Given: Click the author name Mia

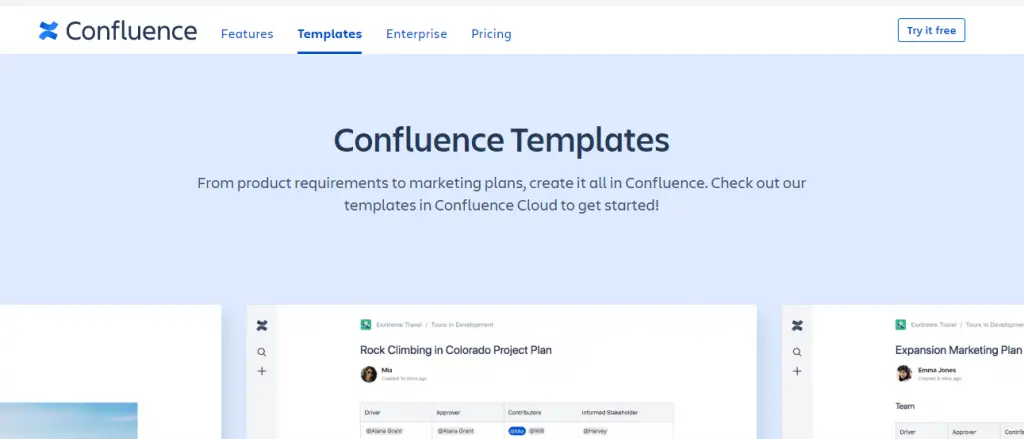Looking at the screenshot, I should pos(387,370).
